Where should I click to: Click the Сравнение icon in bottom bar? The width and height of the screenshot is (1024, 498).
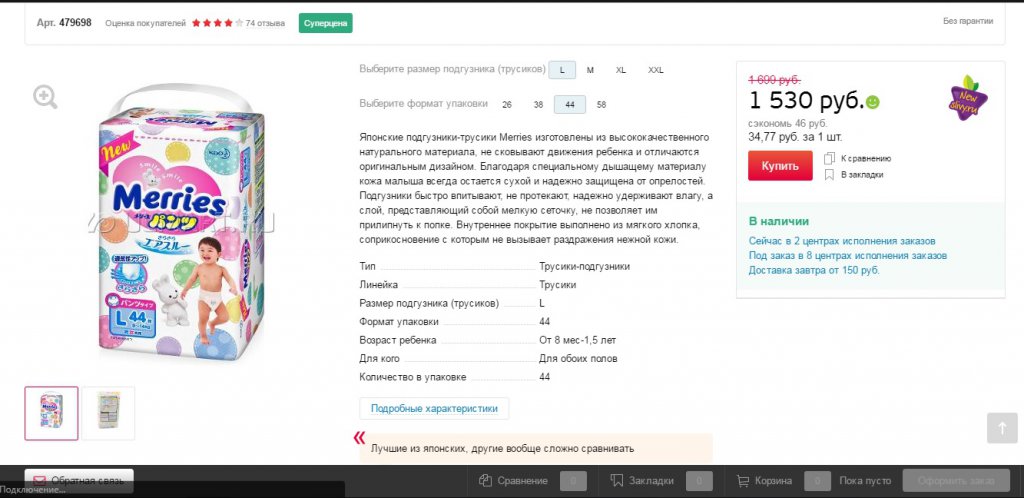(485, 481)
